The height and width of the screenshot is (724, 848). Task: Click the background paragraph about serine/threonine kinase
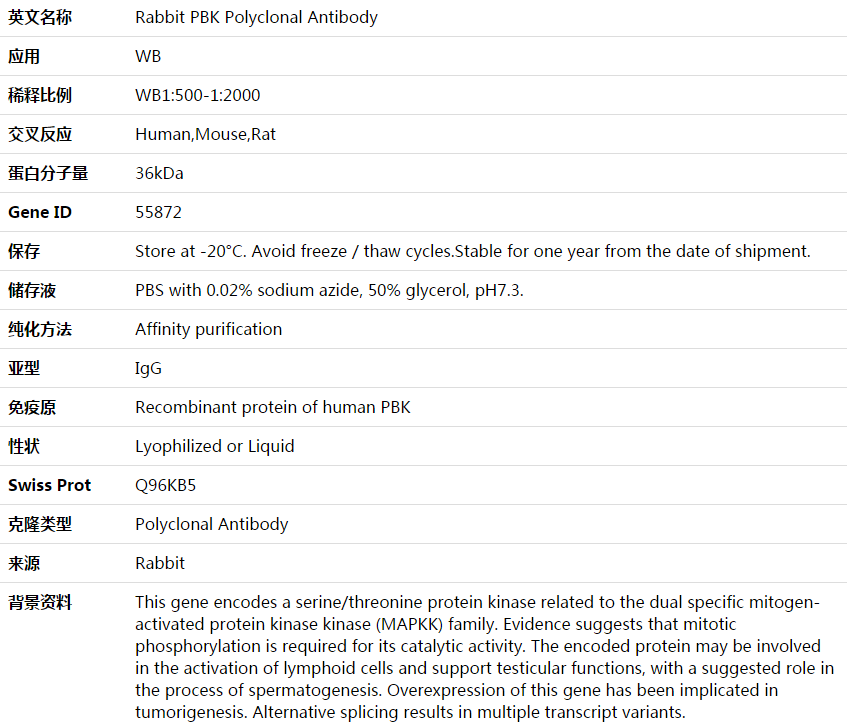[x=484, y=657]
